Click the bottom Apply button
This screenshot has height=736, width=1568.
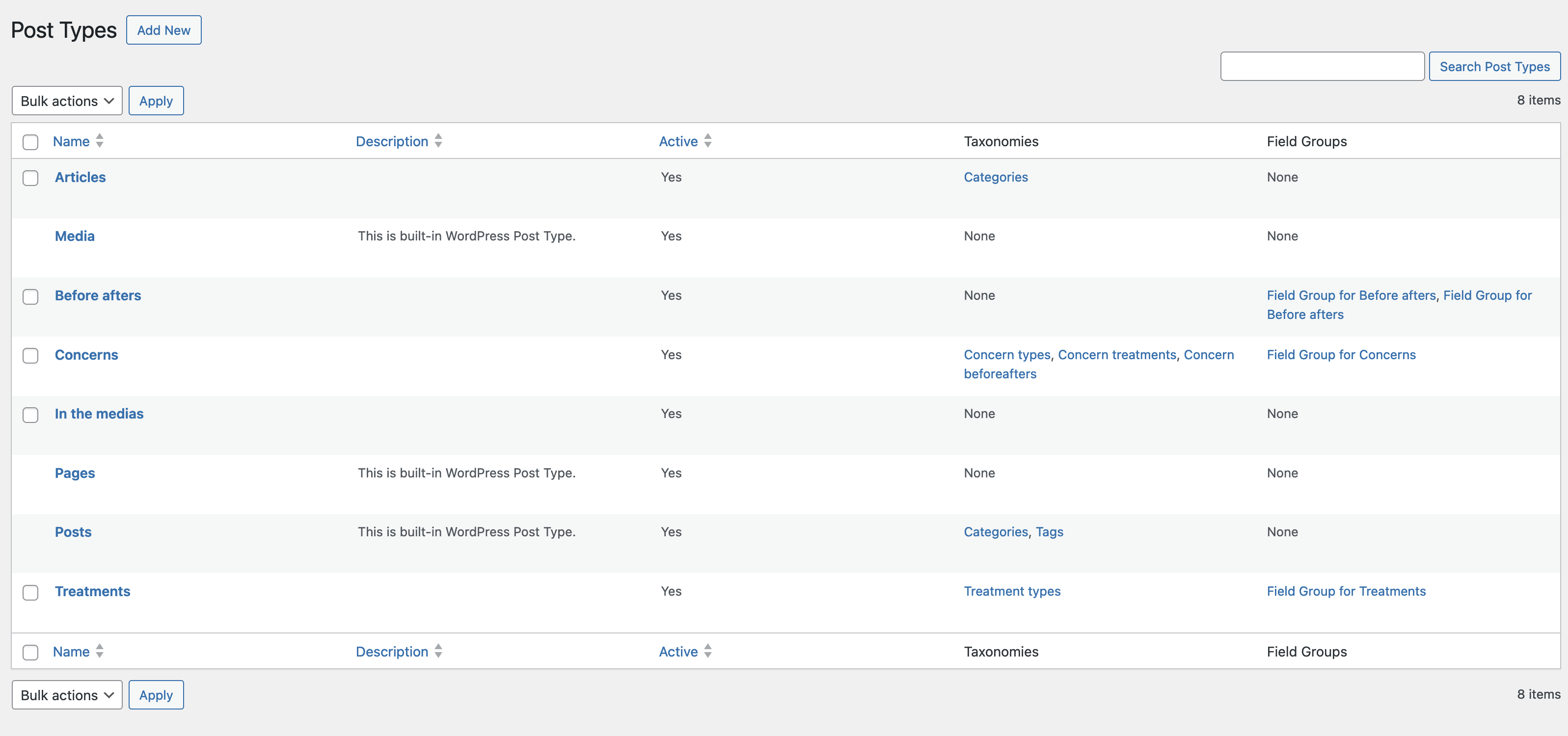click(156, 695)
